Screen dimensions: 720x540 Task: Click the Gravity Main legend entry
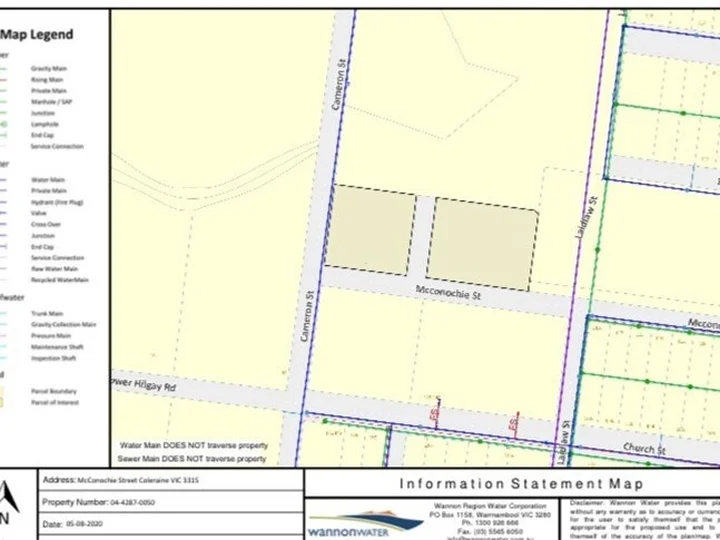(49, 68)
